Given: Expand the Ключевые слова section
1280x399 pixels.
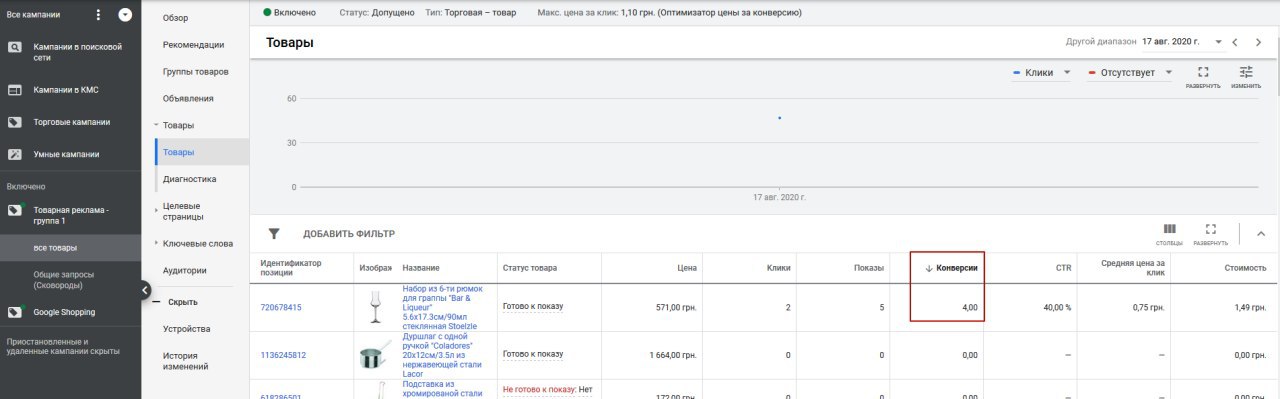Looking at the screenshot, I should pos(156,243).
